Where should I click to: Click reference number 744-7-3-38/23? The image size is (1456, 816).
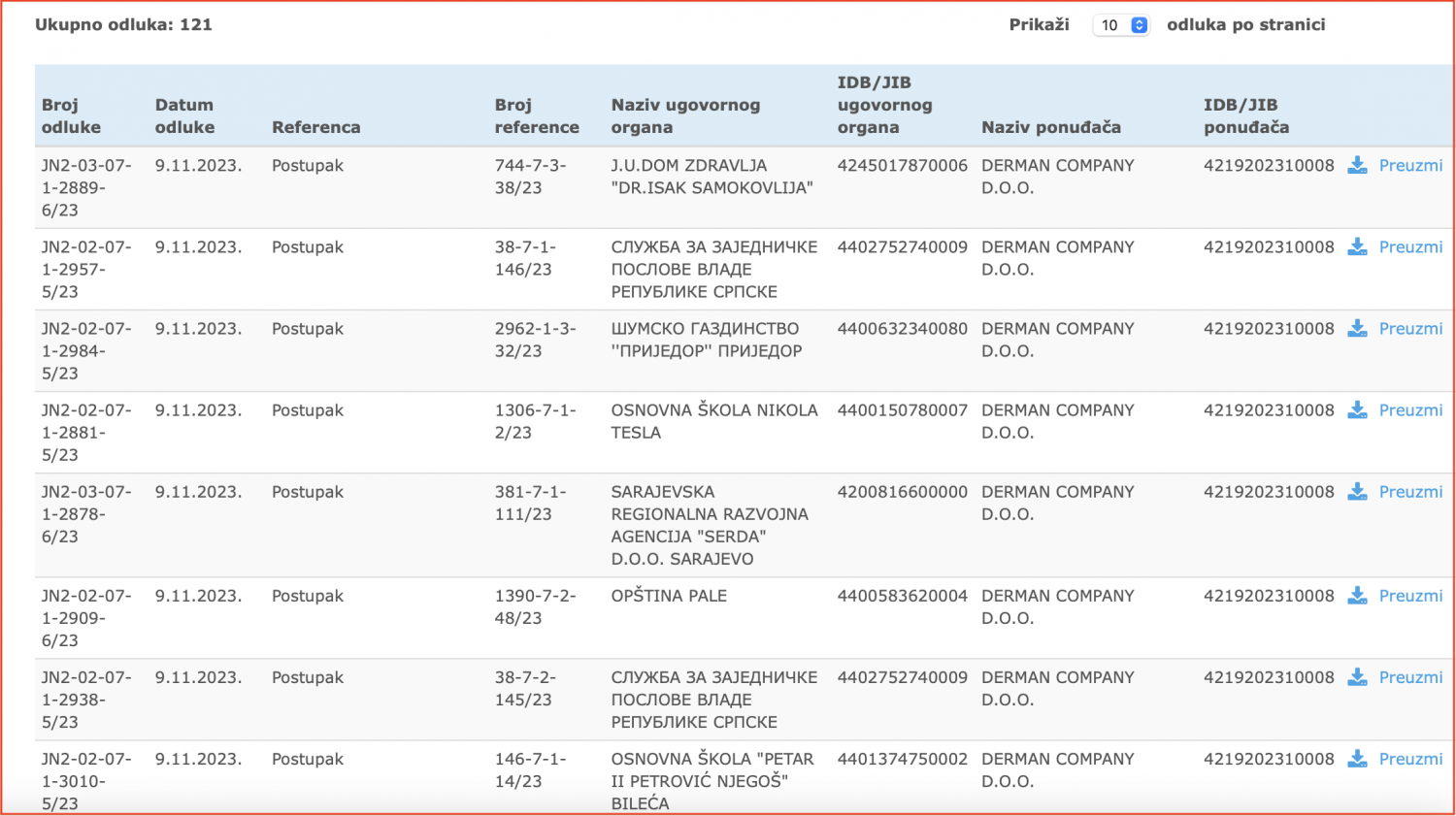click(x=530, y=177)
